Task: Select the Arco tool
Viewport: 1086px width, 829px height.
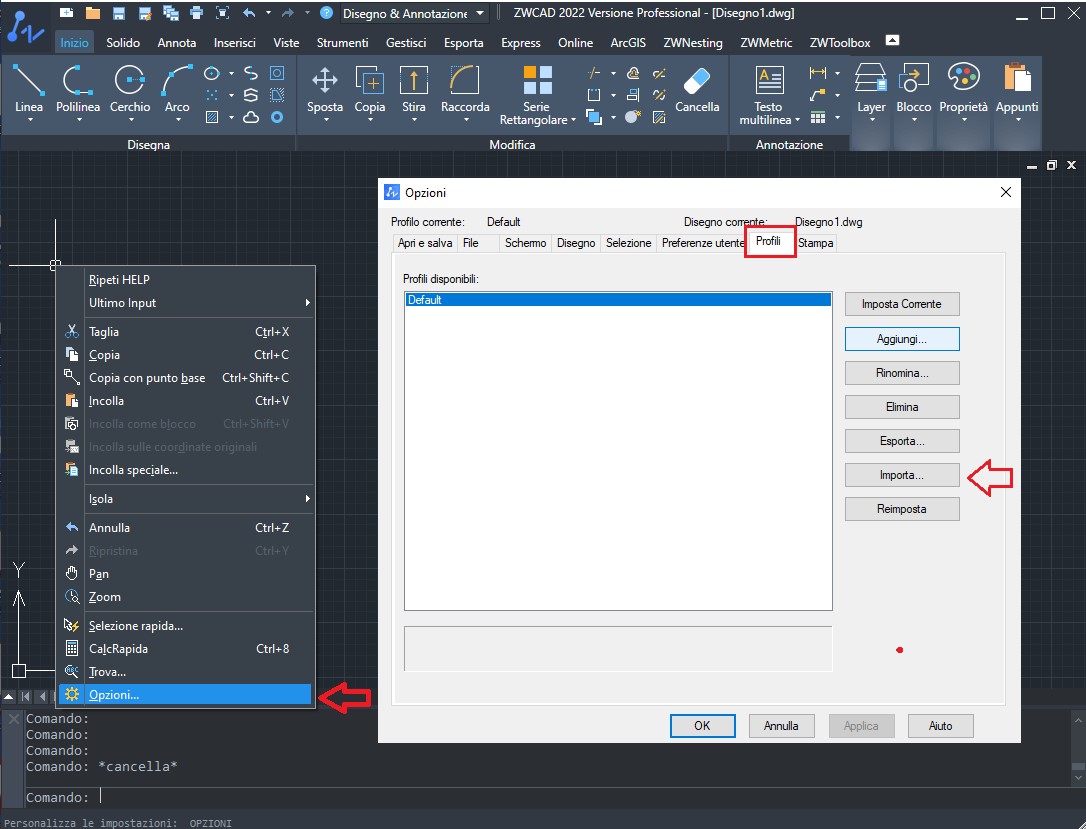Action: [x=177, y=89]
